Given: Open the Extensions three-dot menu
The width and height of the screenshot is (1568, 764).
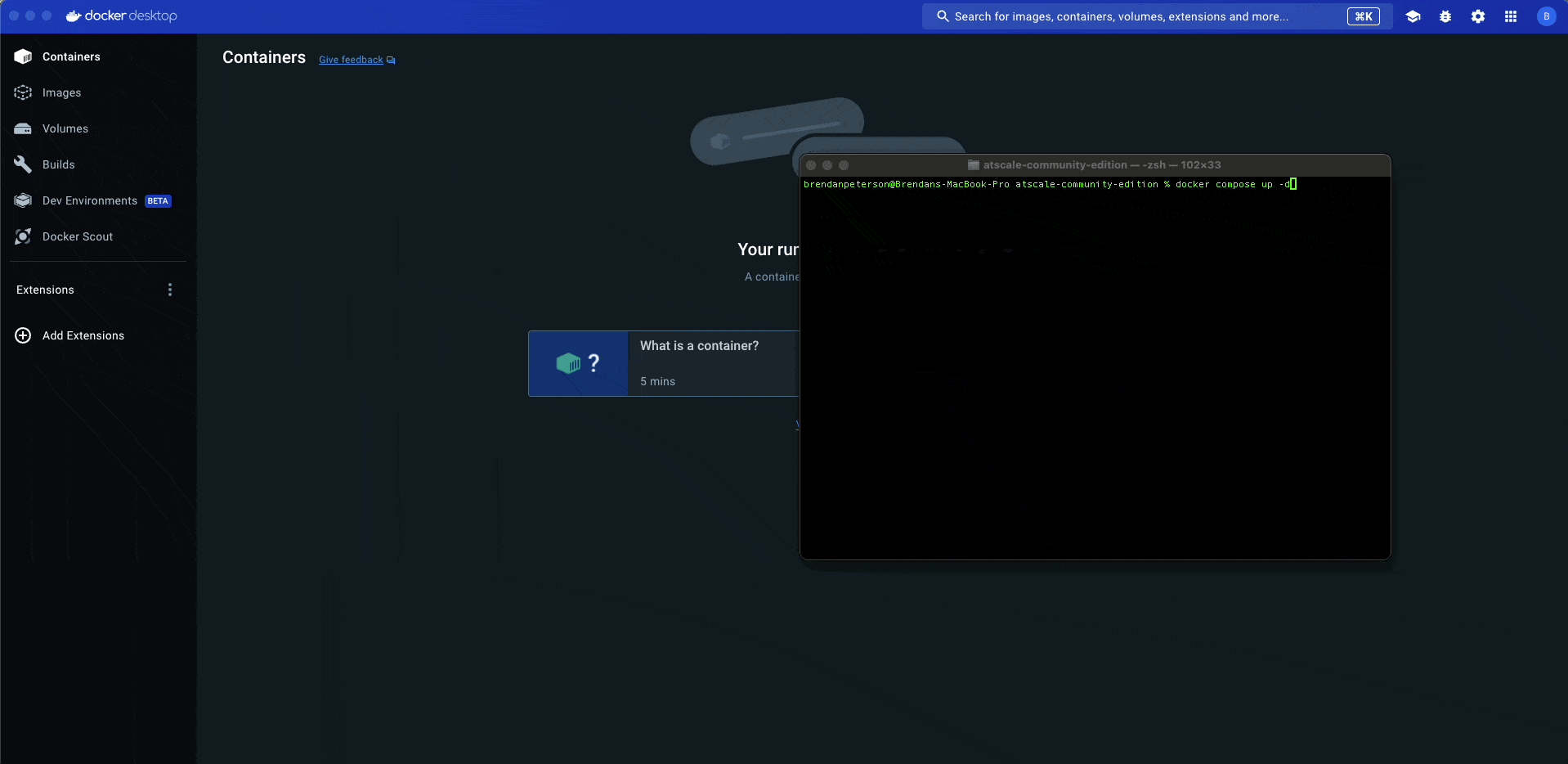Looking at the screenshot, I should coord(170,290).
